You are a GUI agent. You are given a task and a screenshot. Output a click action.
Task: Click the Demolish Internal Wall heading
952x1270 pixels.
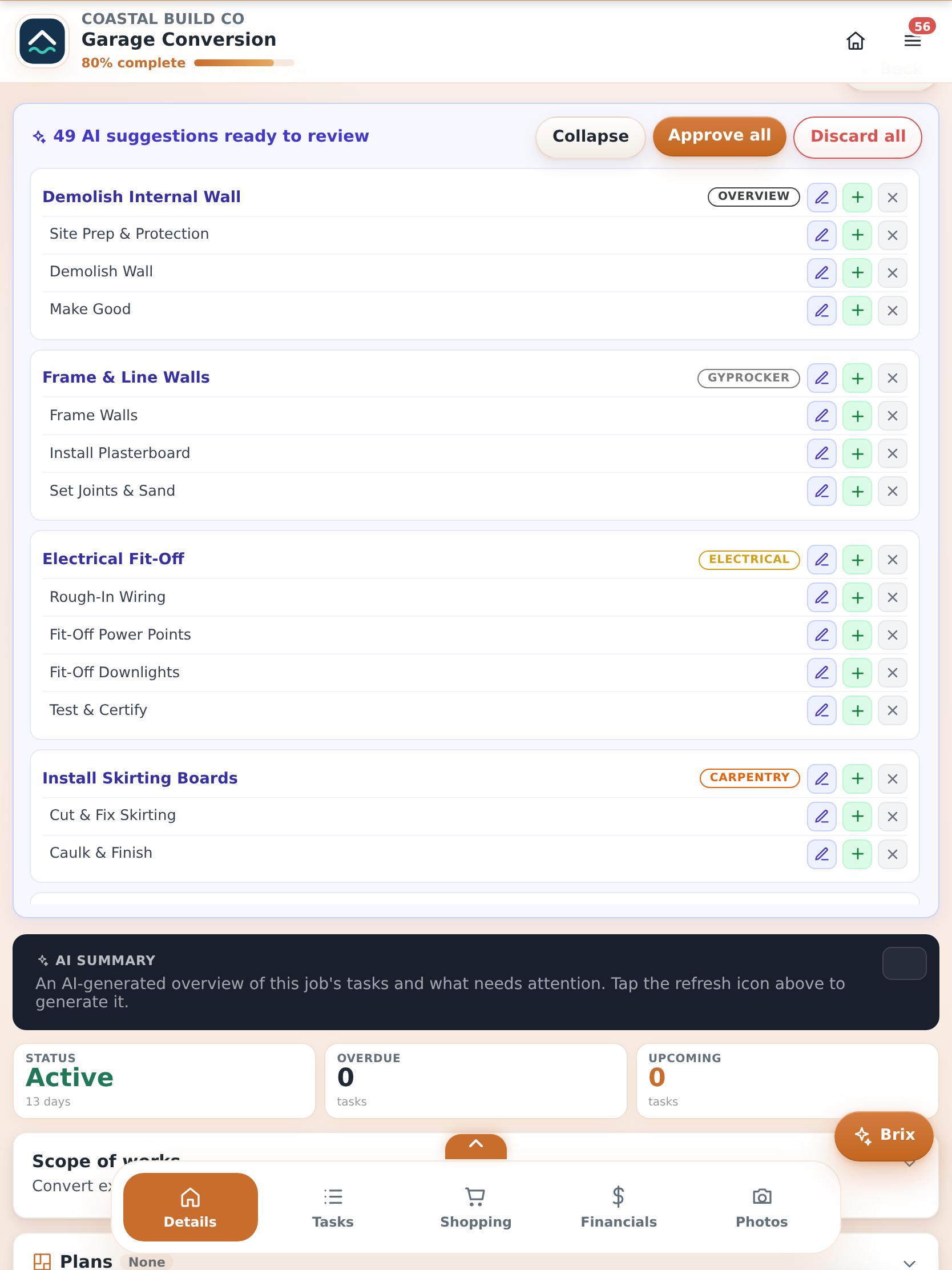tap(142, 197)
